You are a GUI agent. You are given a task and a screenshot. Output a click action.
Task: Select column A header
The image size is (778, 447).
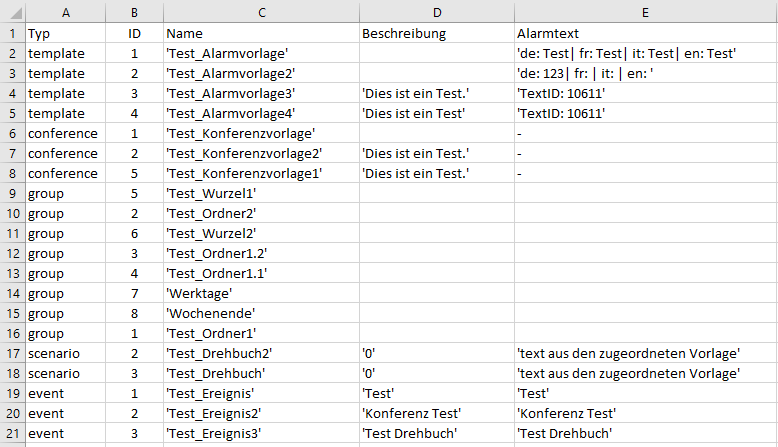click(65, 12)
